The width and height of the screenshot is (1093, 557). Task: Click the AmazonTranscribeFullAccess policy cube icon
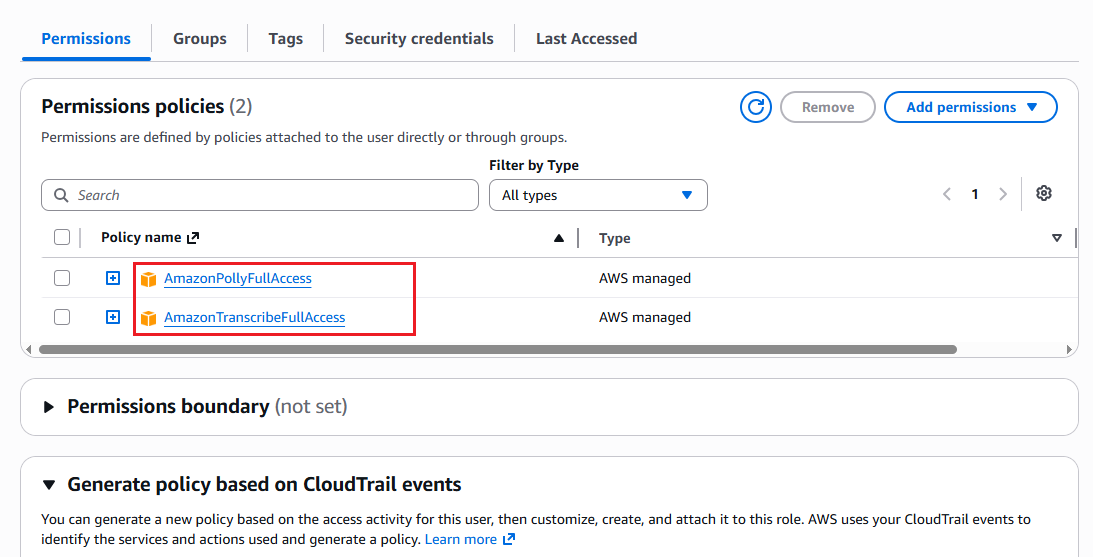[148, 318]
